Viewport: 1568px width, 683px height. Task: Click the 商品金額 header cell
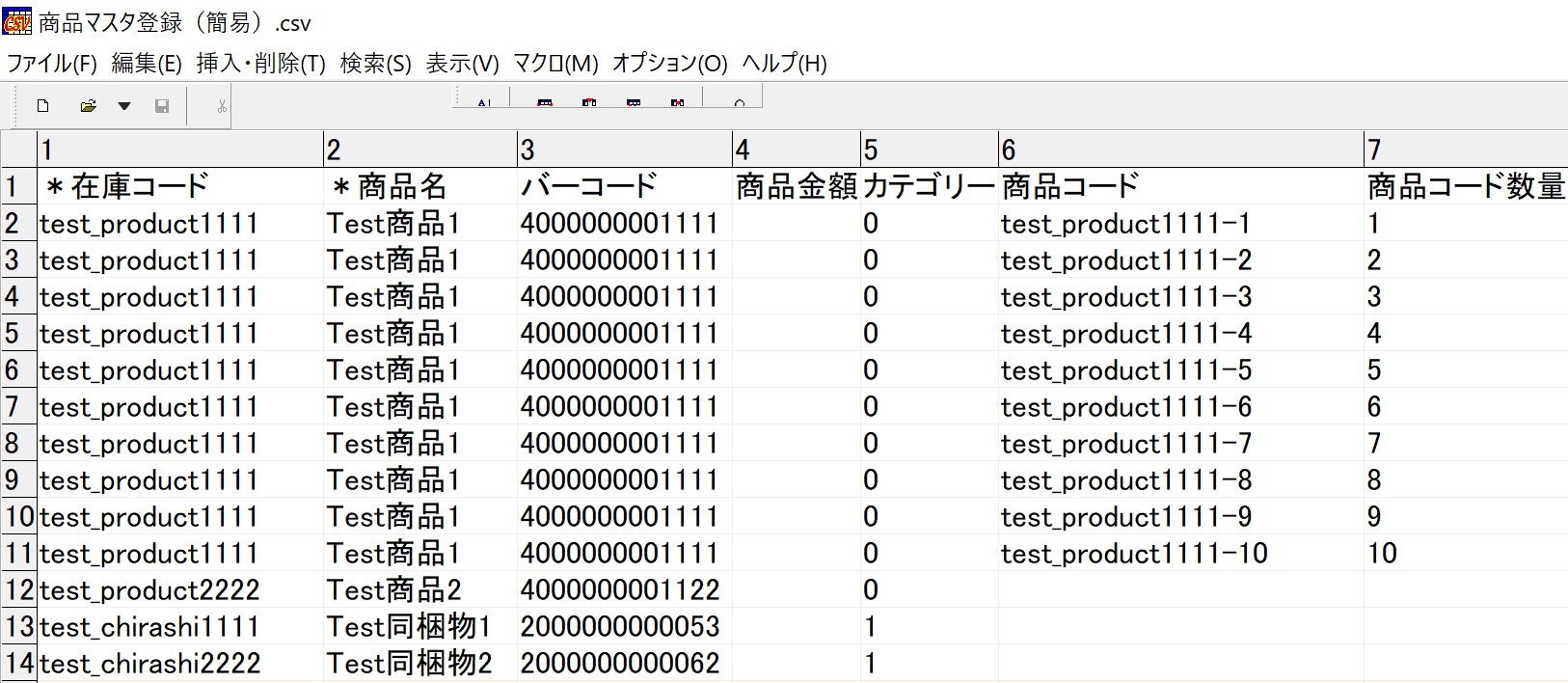tap(797, 186)
